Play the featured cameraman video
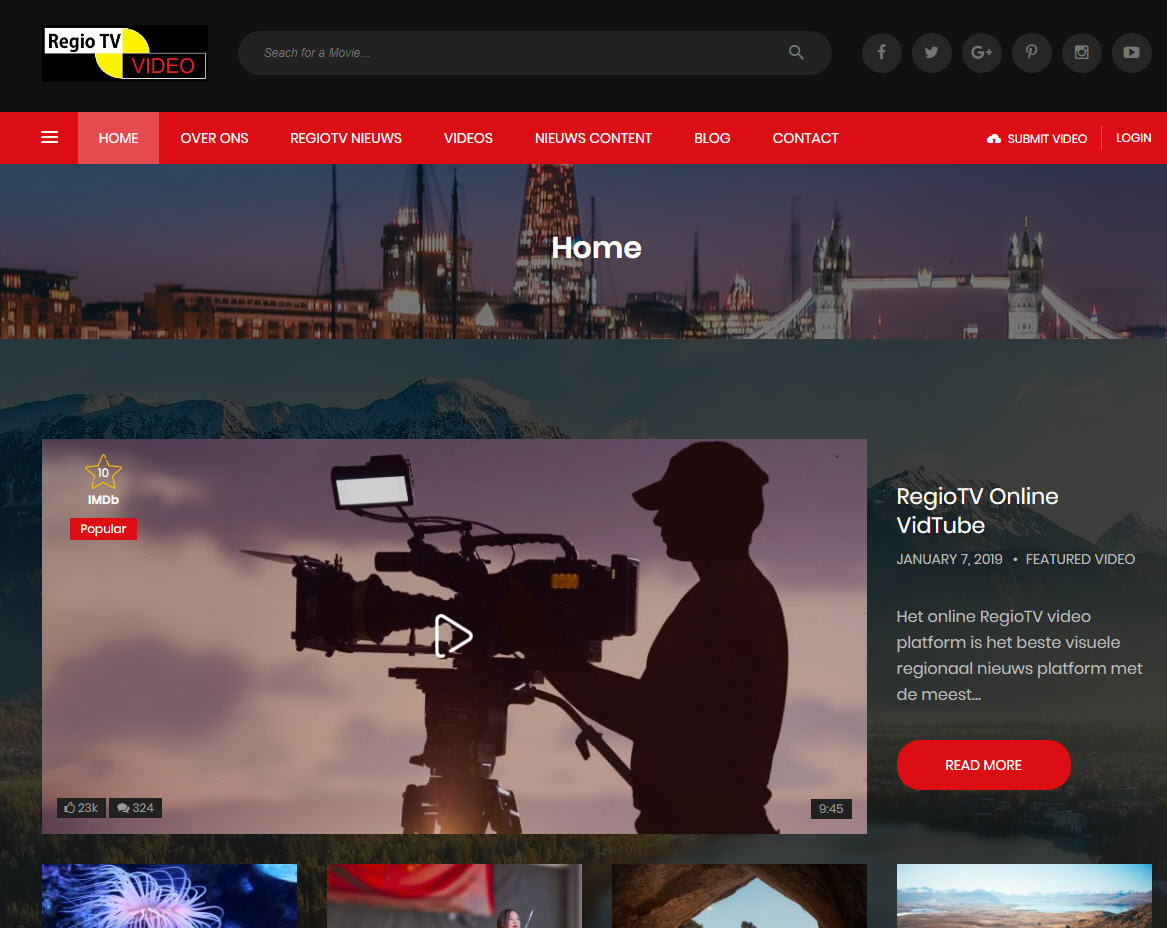Screen dimensions: 1167x928 click(453, 636)
